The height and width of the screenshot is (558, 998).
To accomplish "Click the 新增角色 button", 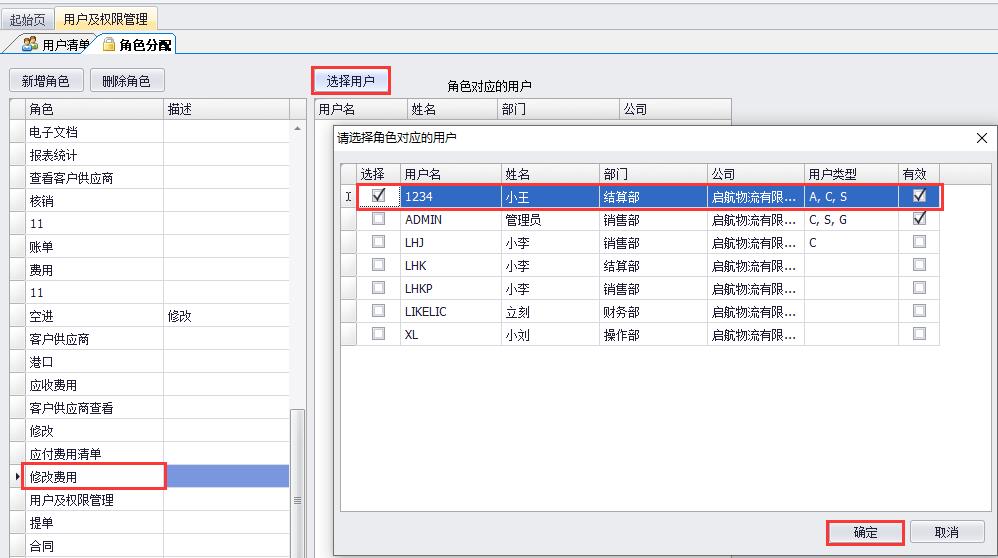I will (46, 81).
